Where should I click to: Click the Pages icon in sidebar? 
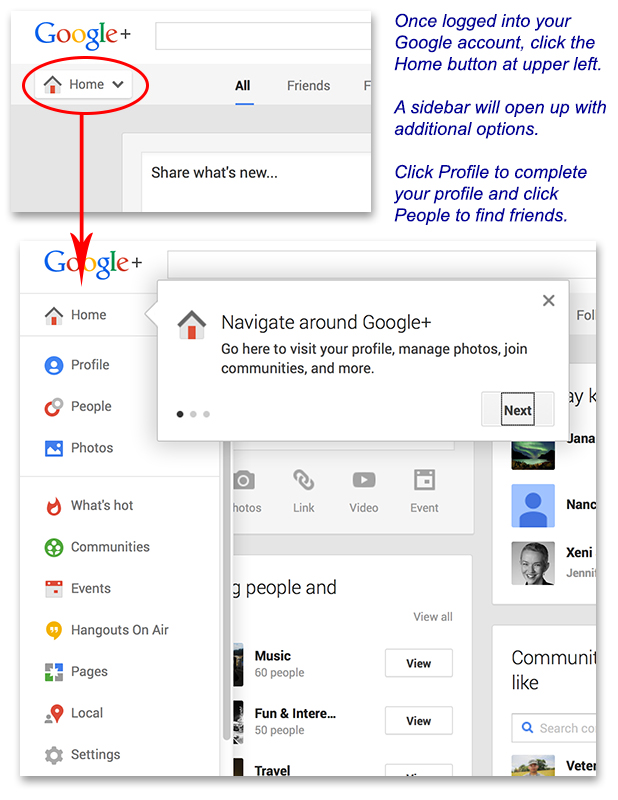tap(54, 672)
